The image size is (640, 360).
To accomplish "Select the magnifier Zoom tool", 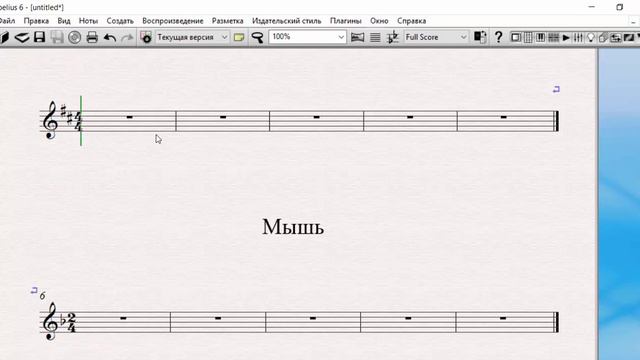I will pyautogui.click(x=257, y=38).
